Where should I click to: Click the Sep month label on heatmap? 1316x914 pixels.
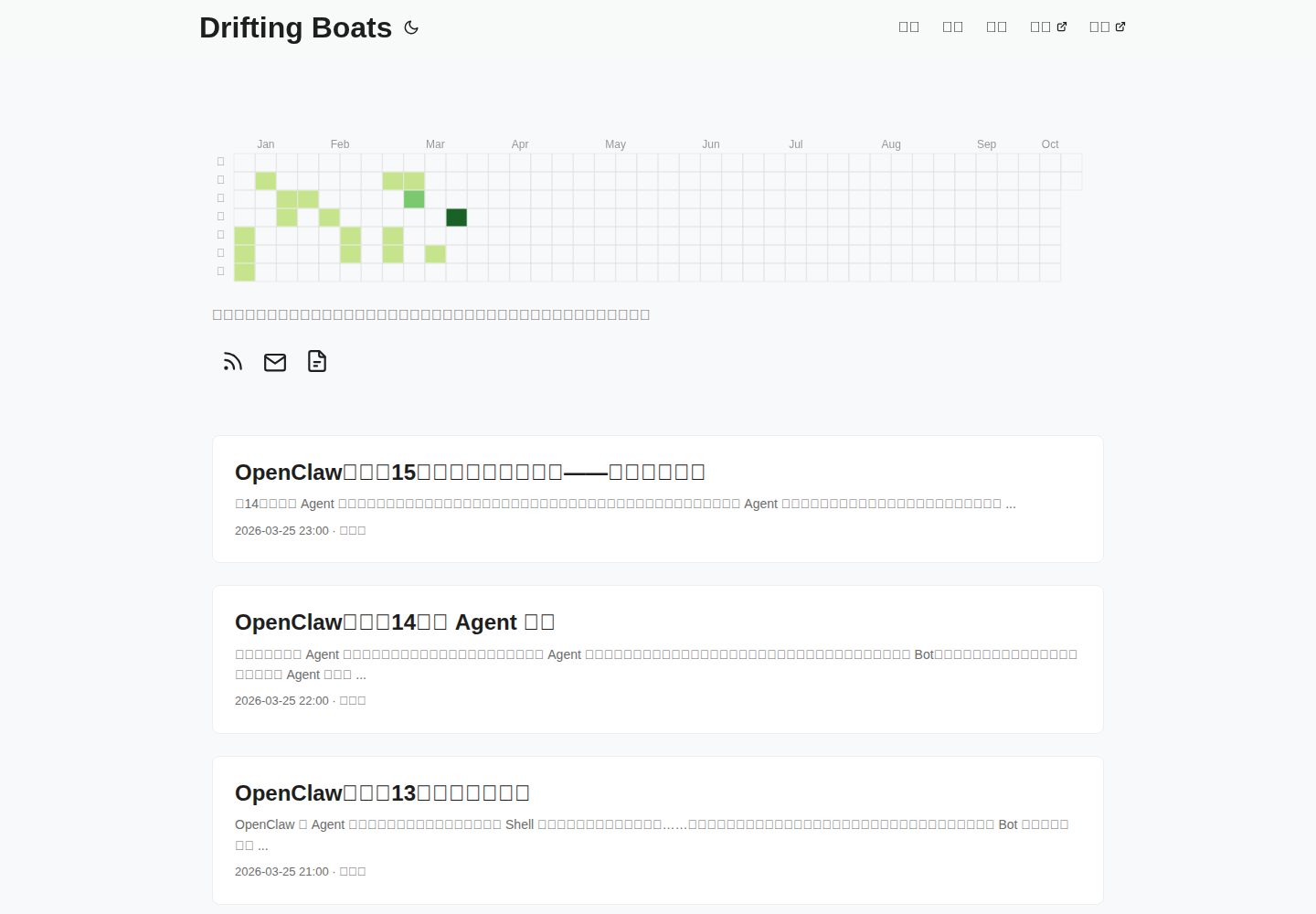coord(986,144)
